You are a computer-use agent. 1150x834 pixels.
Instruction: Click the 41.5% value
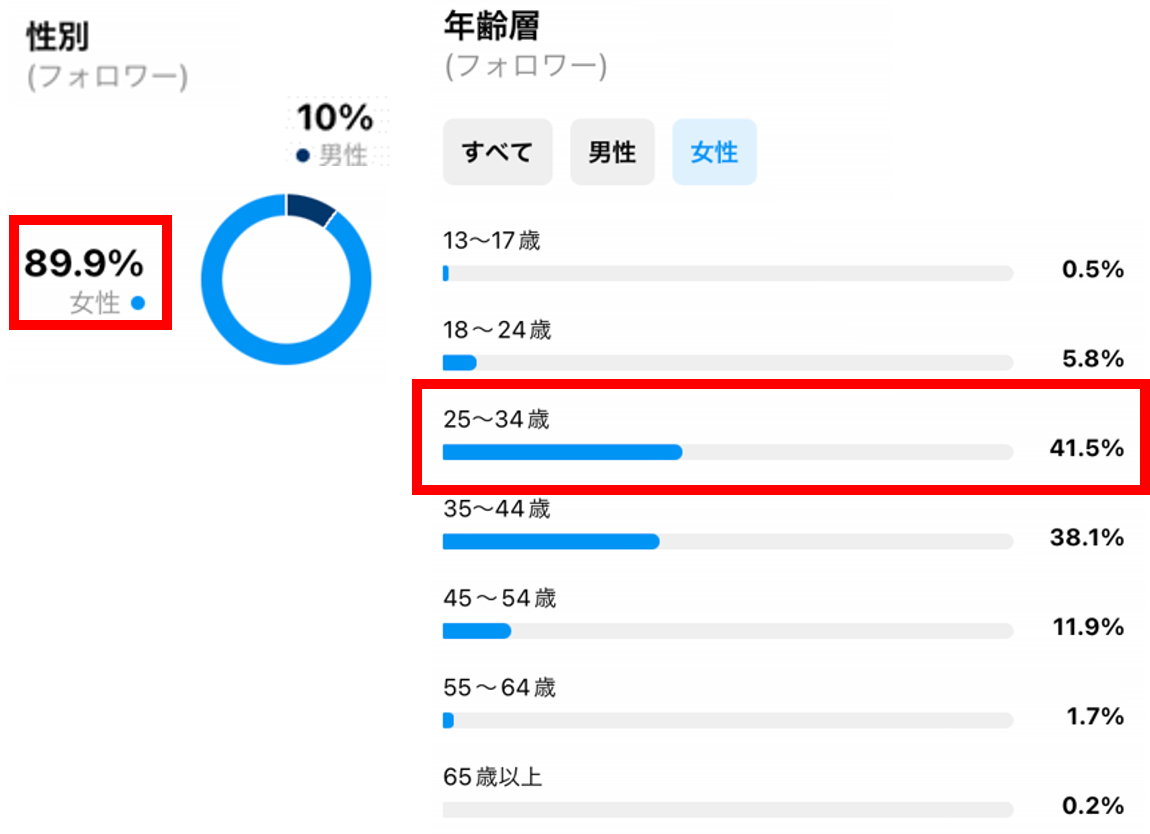[1086, 448]
